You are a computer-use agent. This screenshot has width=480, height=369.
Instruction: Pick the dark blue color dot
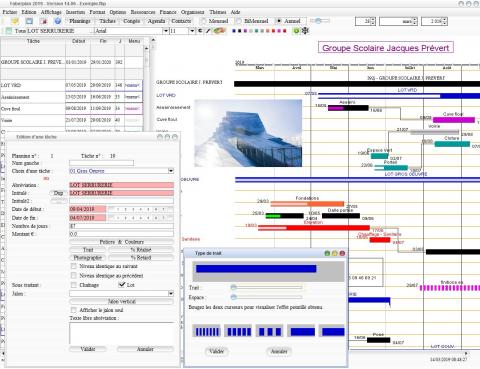coord(234,31)
